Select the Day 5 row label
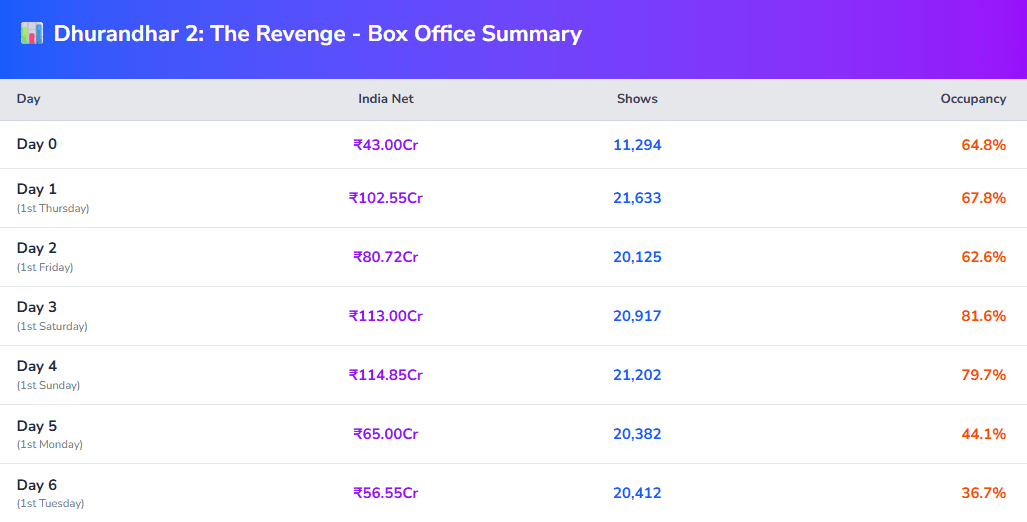This screenshot has width=1027, height=522. pyautogui.click(x=37, y=425)
